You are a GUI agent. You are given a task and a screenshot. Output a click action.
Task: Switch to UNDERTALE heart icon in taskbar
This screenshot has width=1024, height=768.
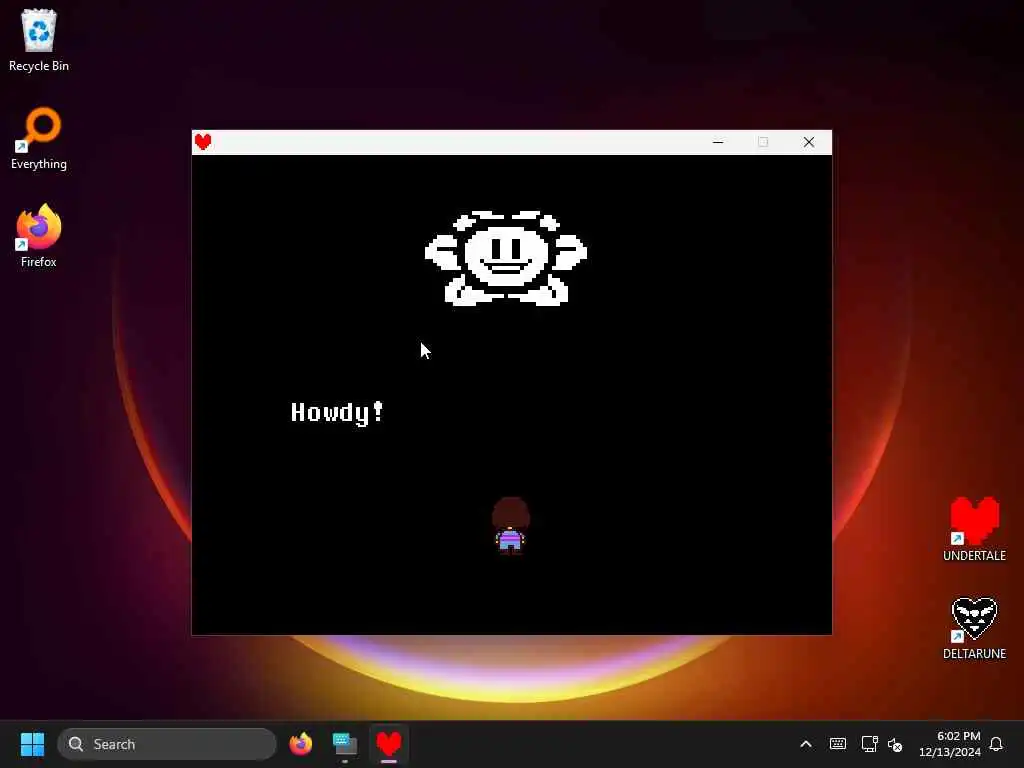point(389,744)
